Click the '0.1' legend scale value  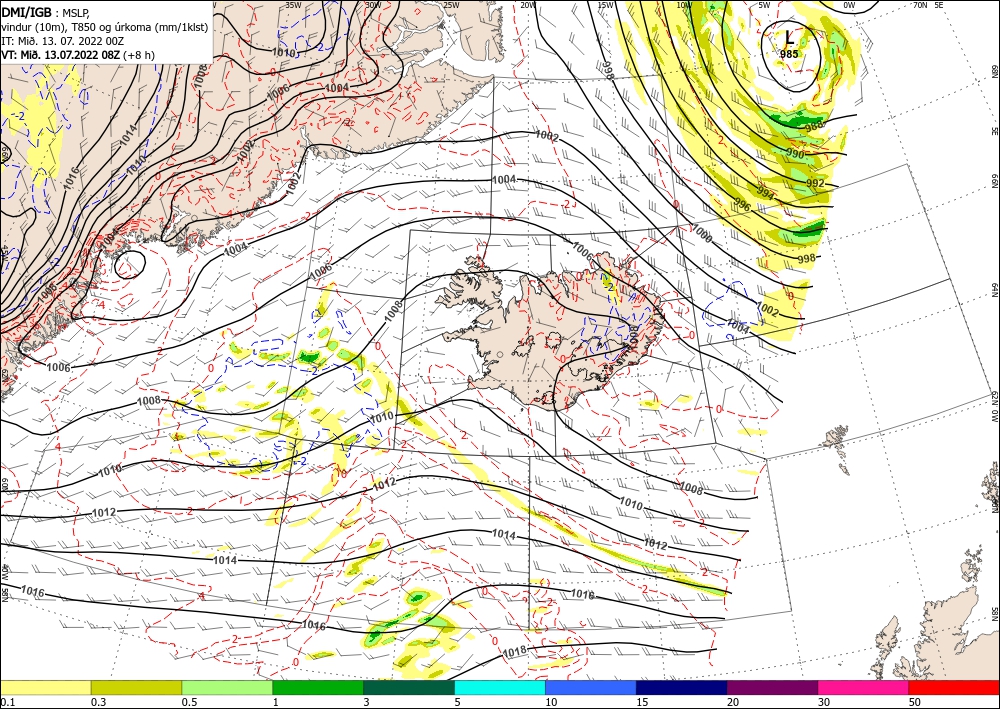[x=6, y=702]
